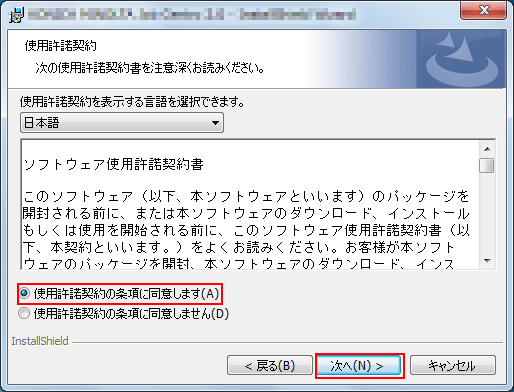This screenshot has height=392, width=514.
Task: Click the license text scroll up arrow
Action: tap(487, 149)
